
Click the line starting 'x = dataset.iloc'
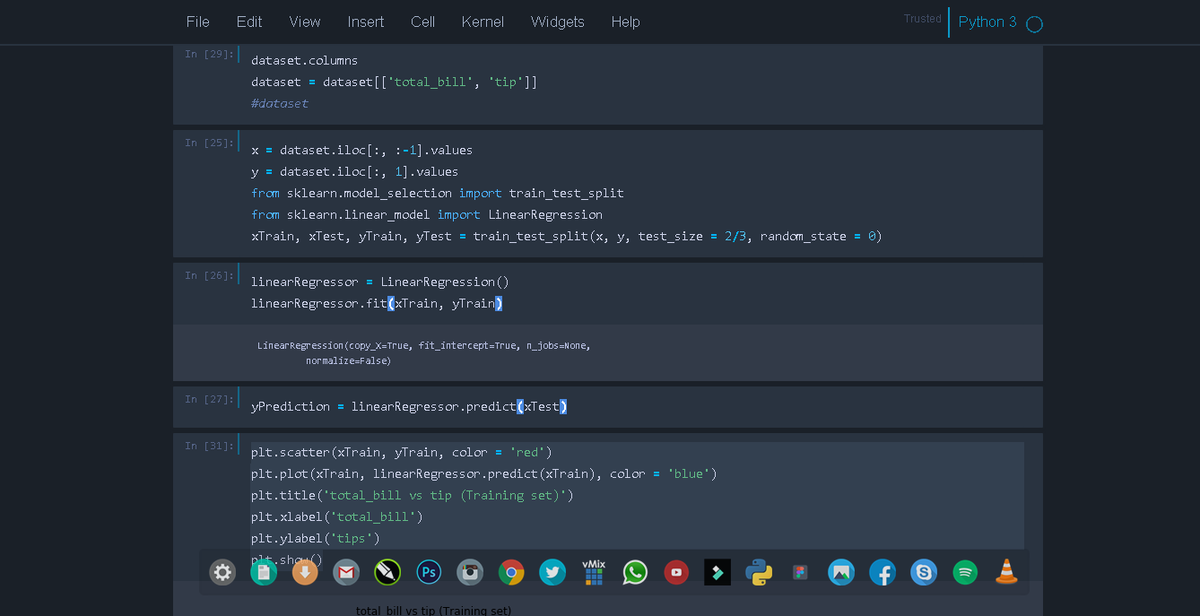(362, 150)
